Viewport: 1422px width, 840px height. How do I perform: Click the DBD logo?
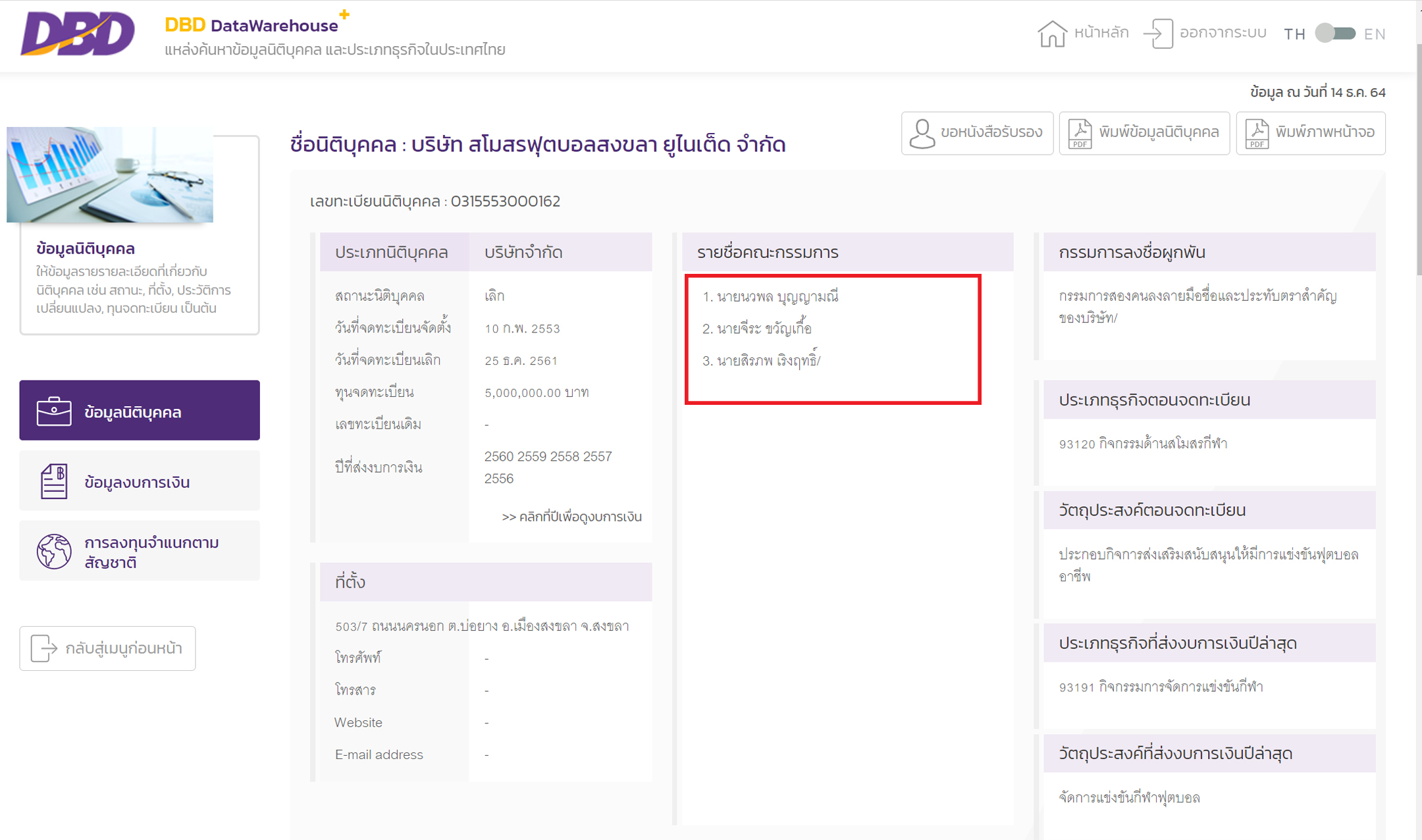pos(78,34)
